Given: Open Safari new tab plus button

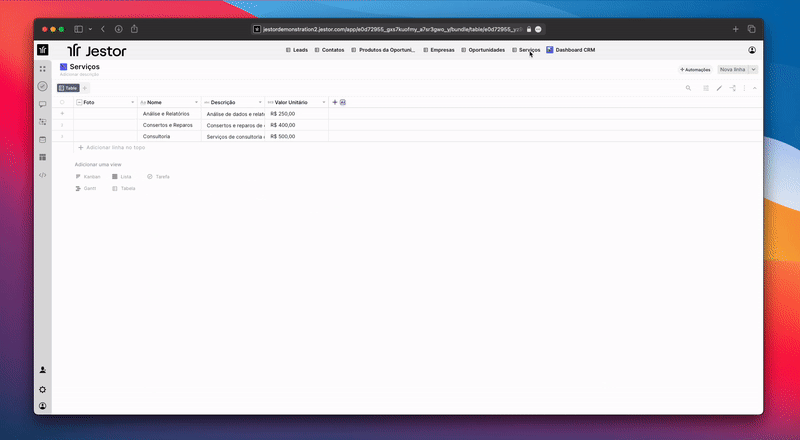Looking at the screenshot, I should click(736, 29).
